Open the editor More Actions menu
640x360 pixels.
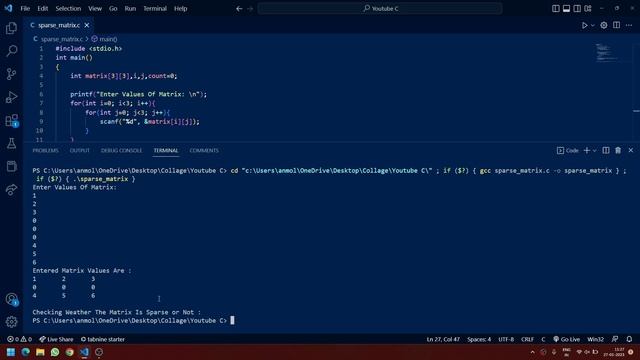(x=629, y=25)
